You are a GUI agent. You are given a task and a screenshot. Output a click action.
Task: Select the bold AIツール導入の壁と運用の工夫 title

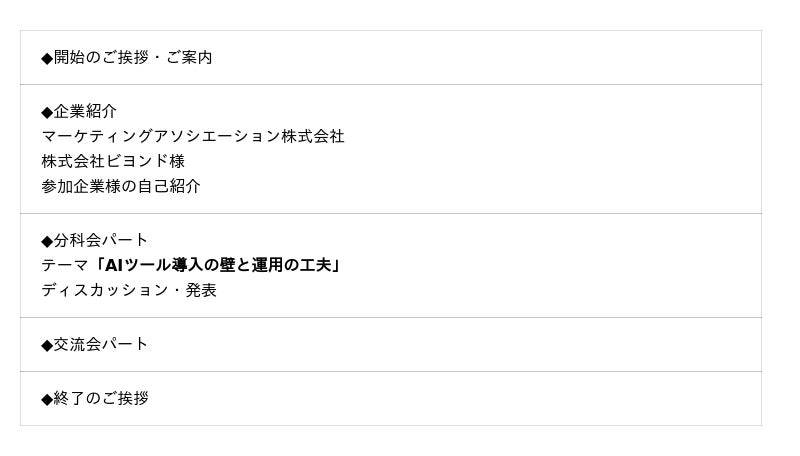click(219, 265)
